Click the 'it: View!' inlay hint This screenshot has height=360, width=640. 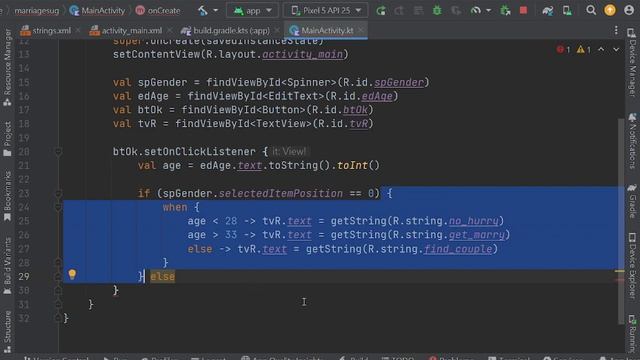pos(289,152)
